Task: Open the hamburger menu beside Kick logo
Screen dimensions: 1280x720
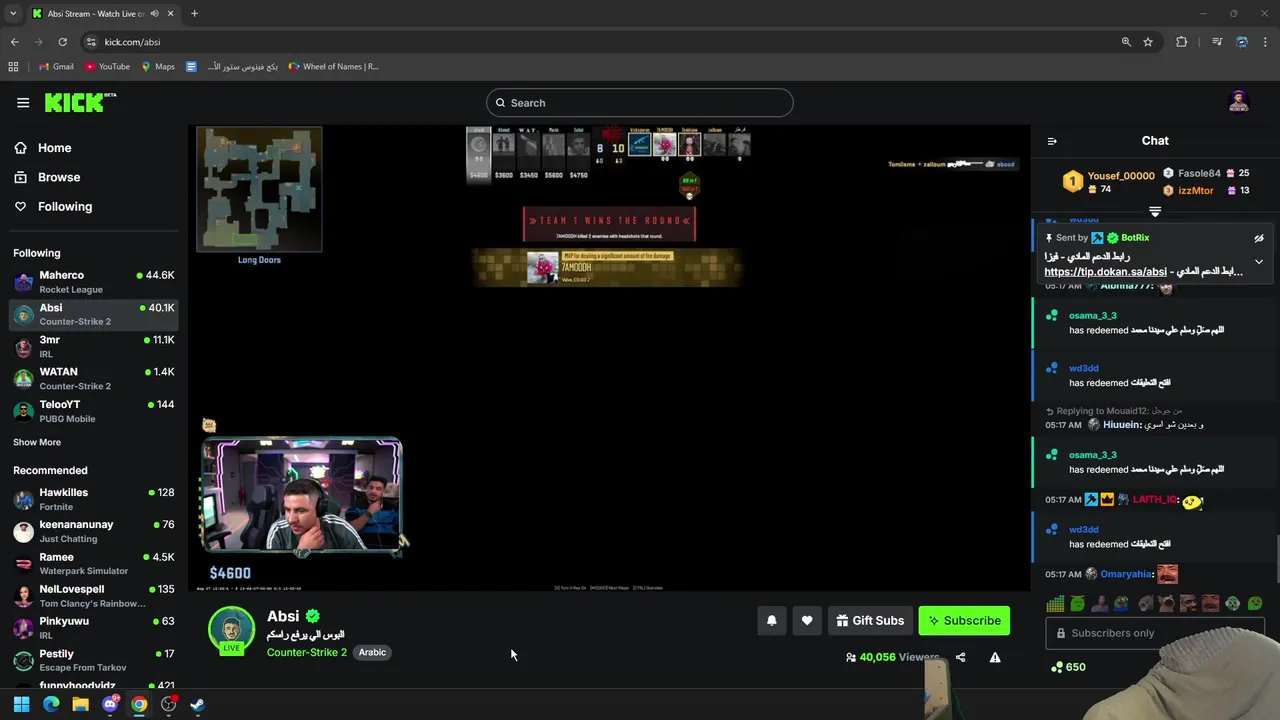Action: coord(23,102)
